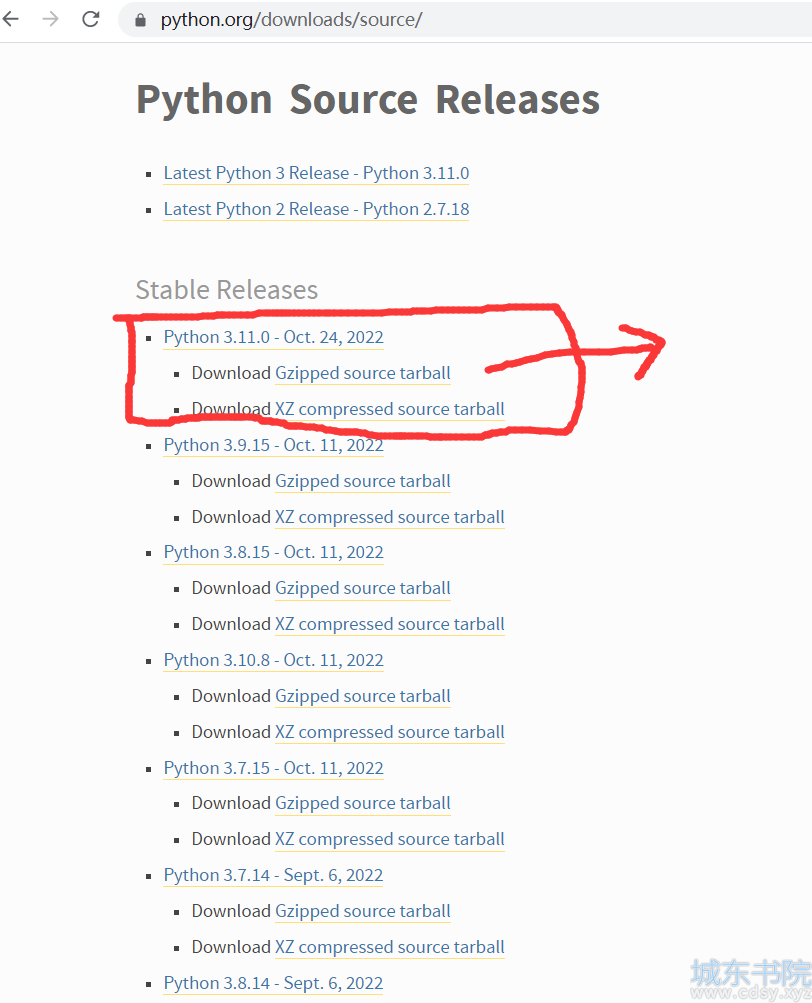This screenshot has width=812, height=1003.
Task: Download Gzipped source tarball for Python 3.9.15
Action: pyautogui.click(x=363, y=481)
